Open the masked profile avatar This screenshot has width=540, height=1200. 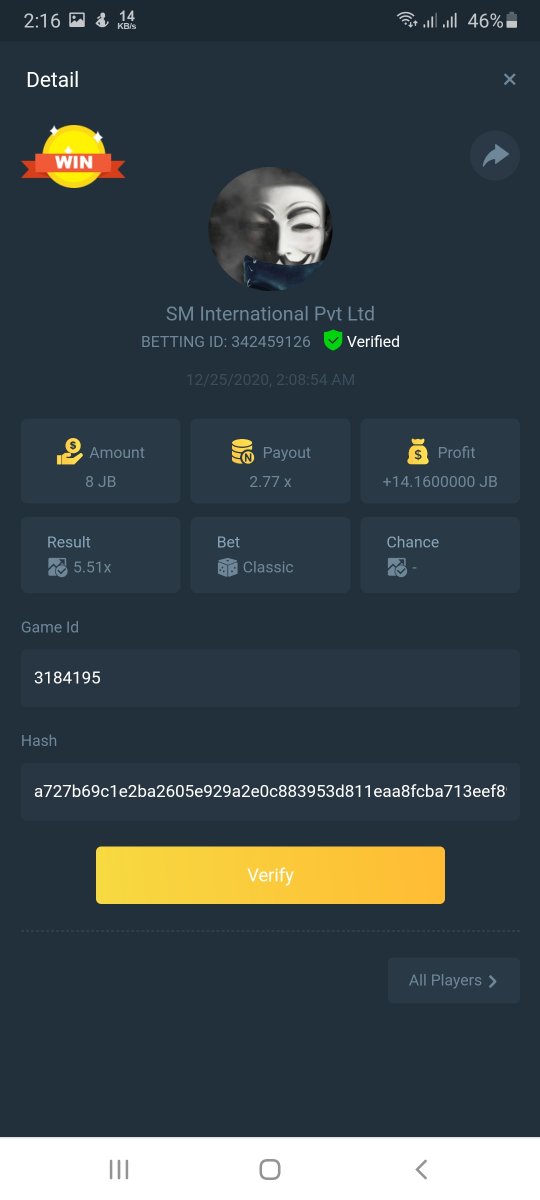[x=270, y=229]
